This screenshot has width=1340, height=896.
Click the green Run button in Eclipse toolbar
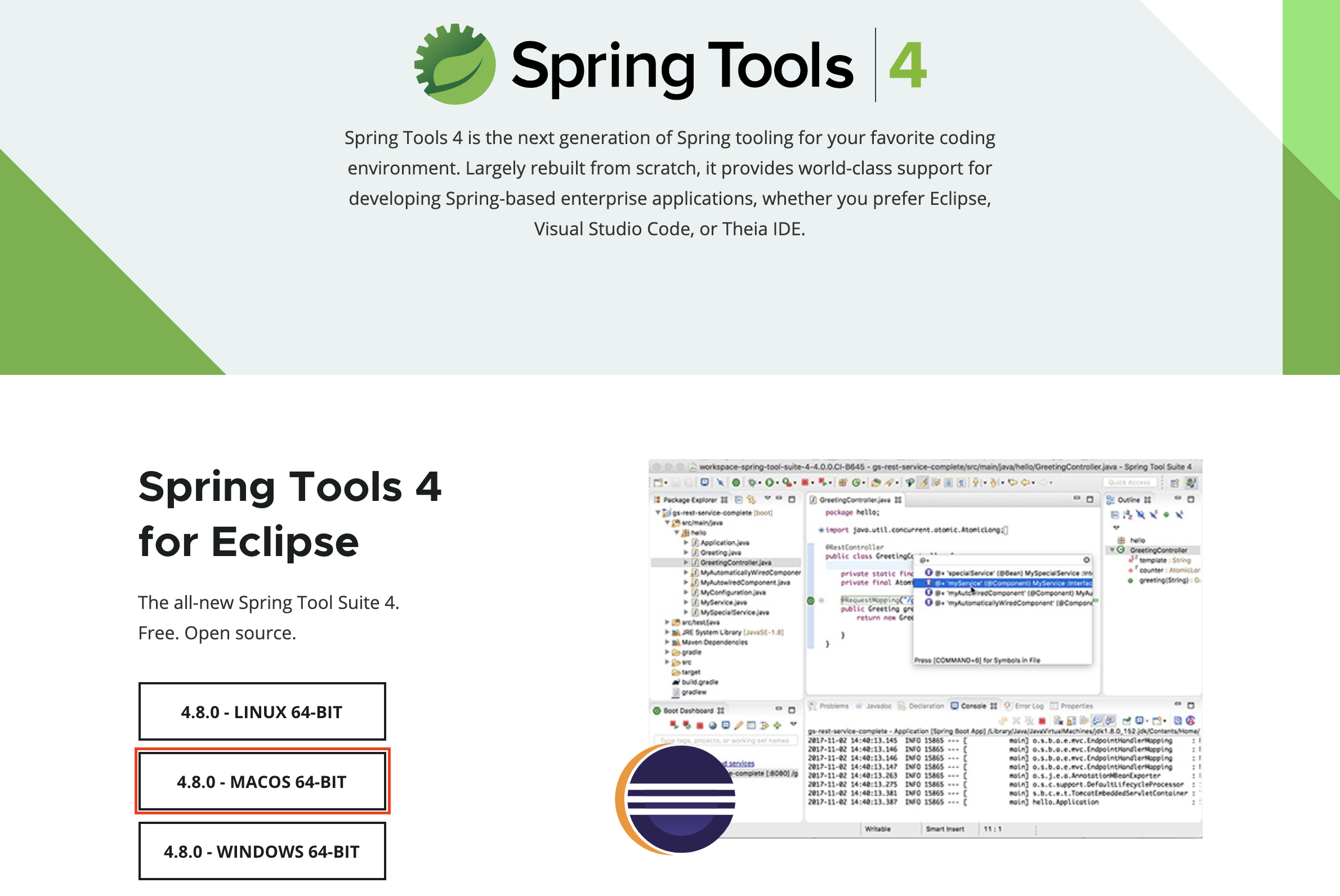[770, 483]
